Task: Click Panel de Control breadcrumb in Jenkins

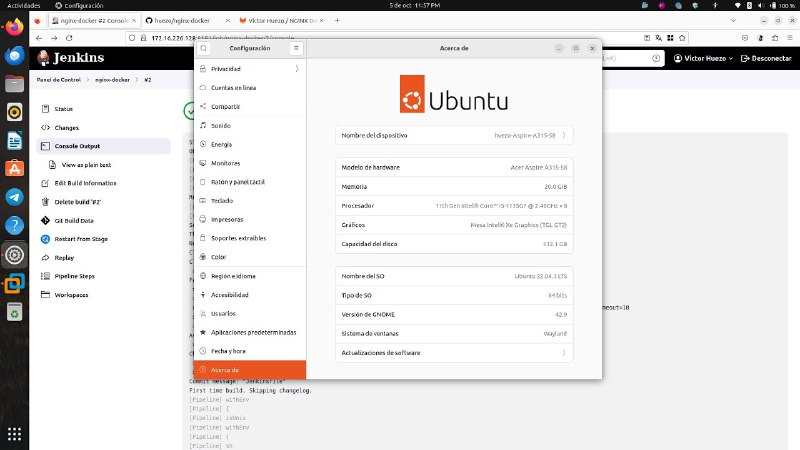Action: 58,80
